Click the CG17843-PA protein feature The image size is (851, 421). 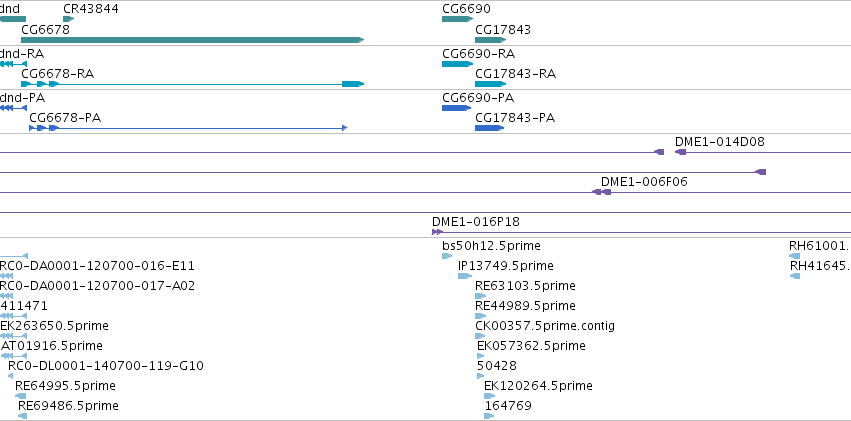[489, 128]
